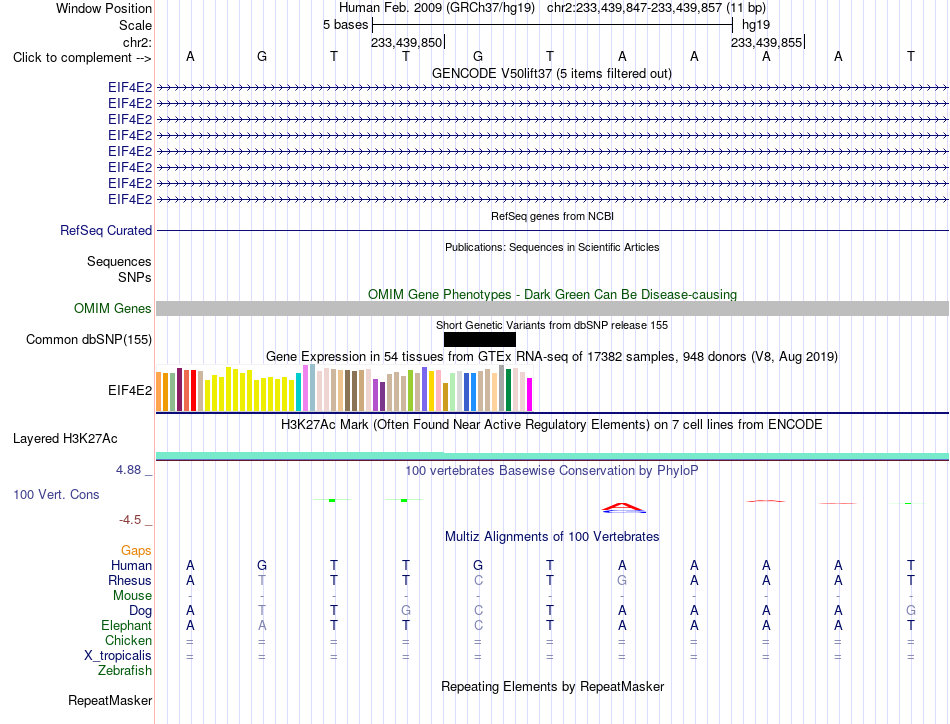Open the 'RefSeq genes from NCBI' track title
The image size is (950, 724).
(552, 216)
